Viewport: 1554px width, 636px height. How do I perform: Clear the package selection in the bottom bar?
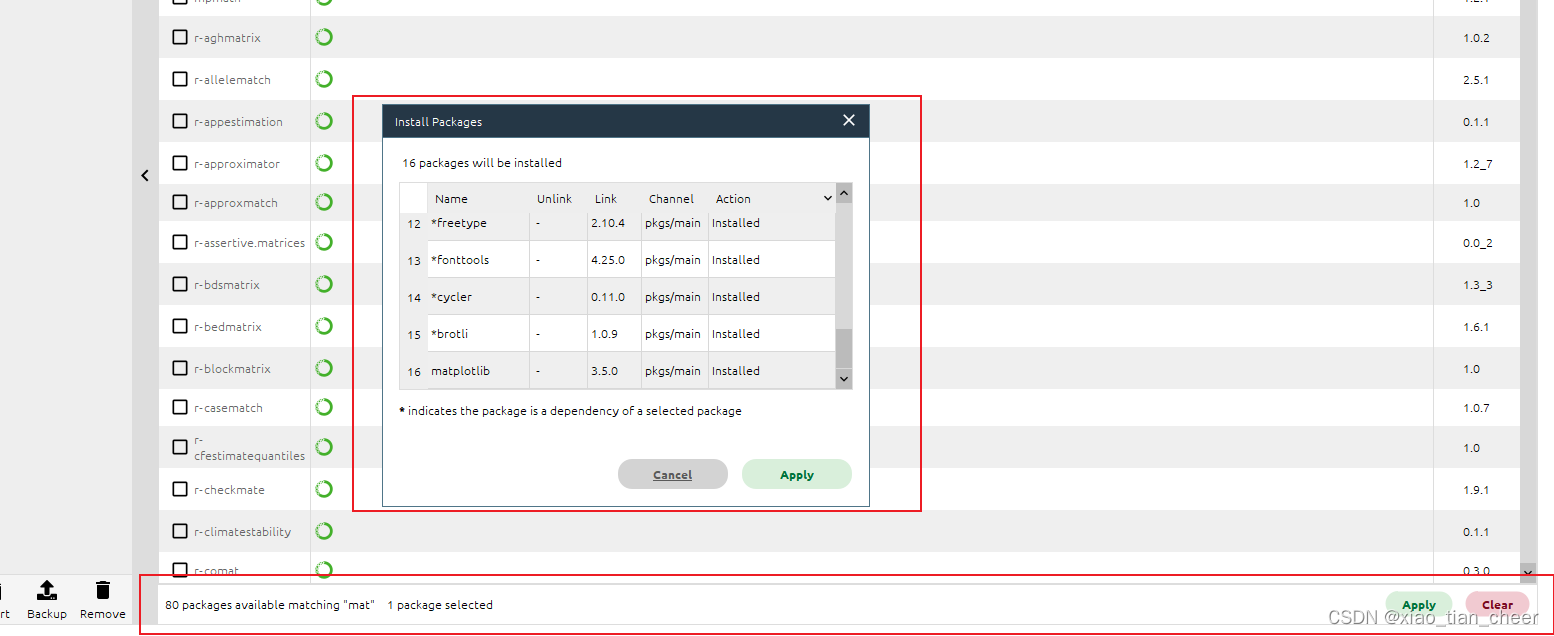pos(1497,604)
